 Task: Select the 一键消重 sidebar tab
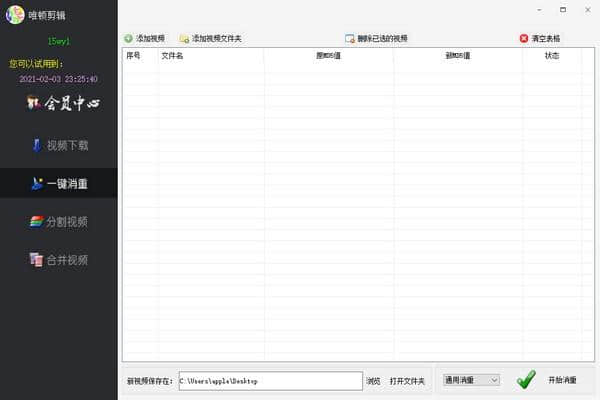[x=59, y=183]
